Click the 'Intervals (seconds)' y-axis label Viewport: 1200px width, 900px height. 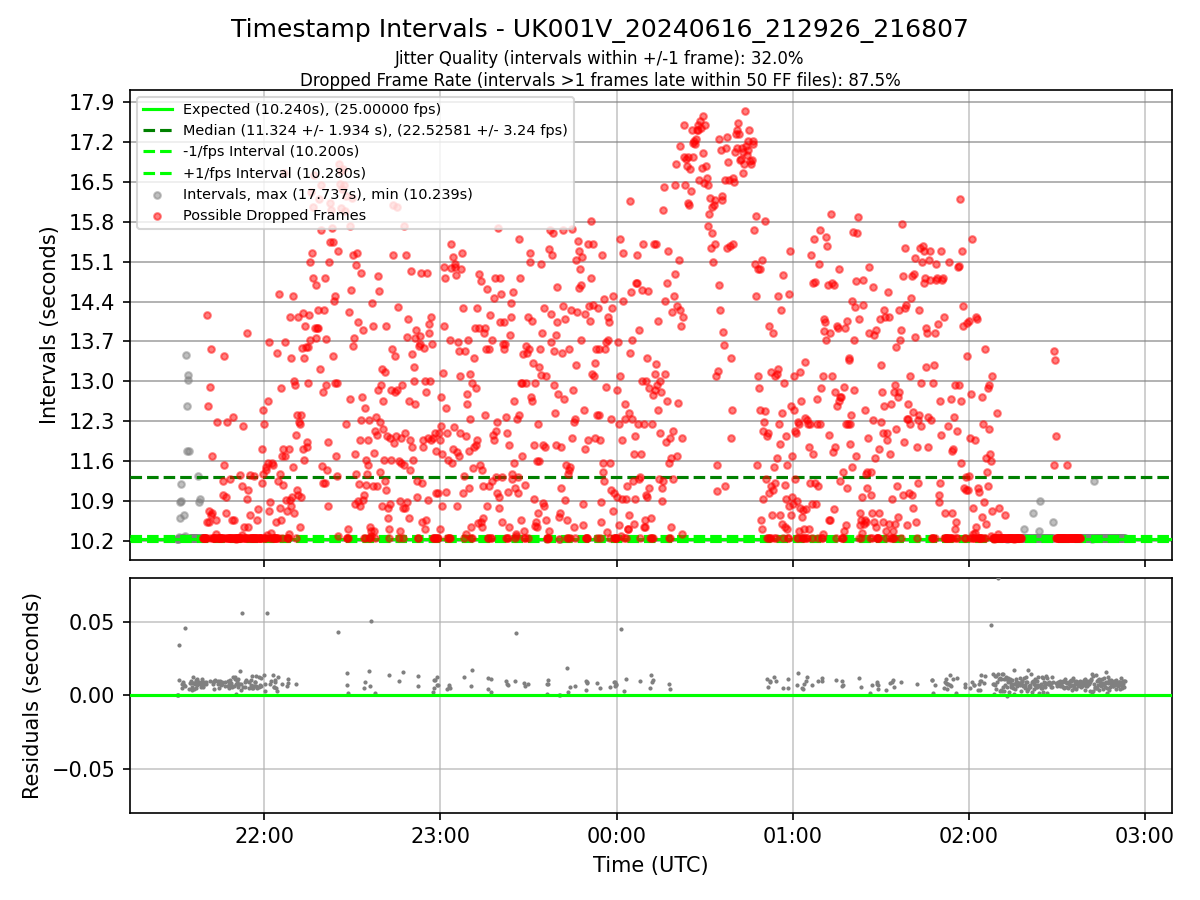48,325
